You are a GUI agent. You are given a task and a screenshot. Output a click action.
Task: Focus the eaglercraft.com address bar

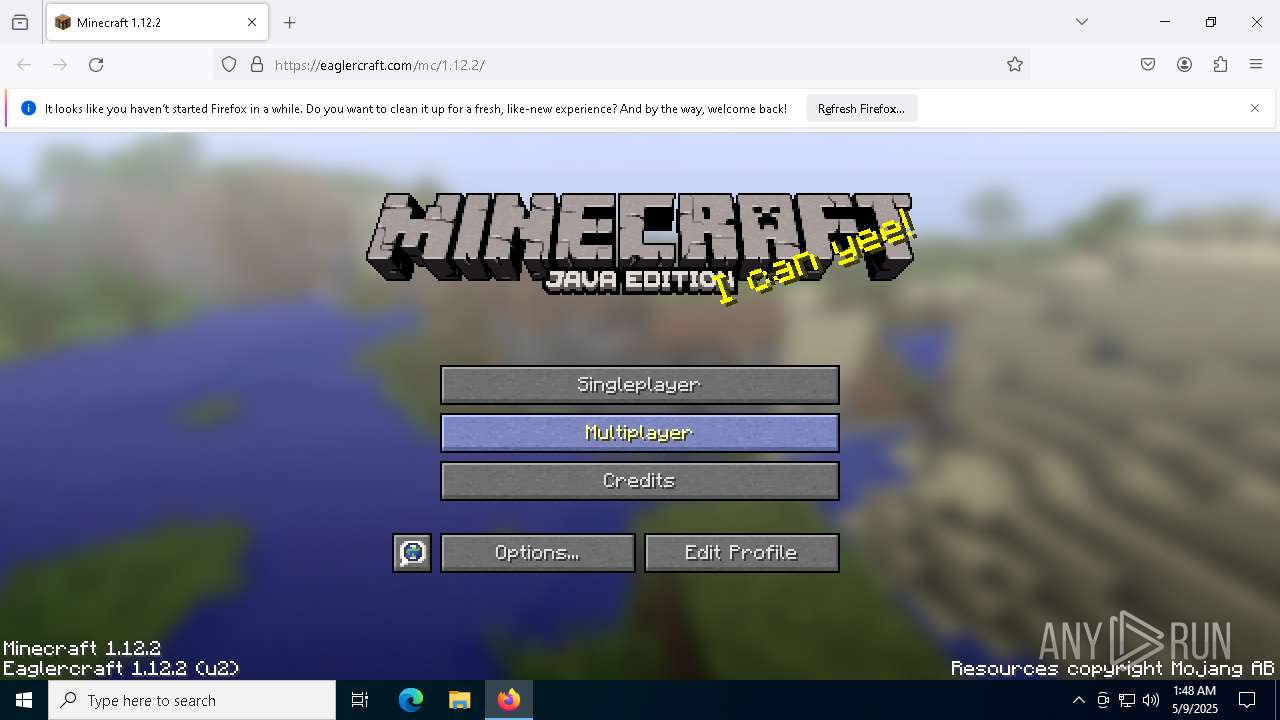pyautogui.click(x=620, y=65)
